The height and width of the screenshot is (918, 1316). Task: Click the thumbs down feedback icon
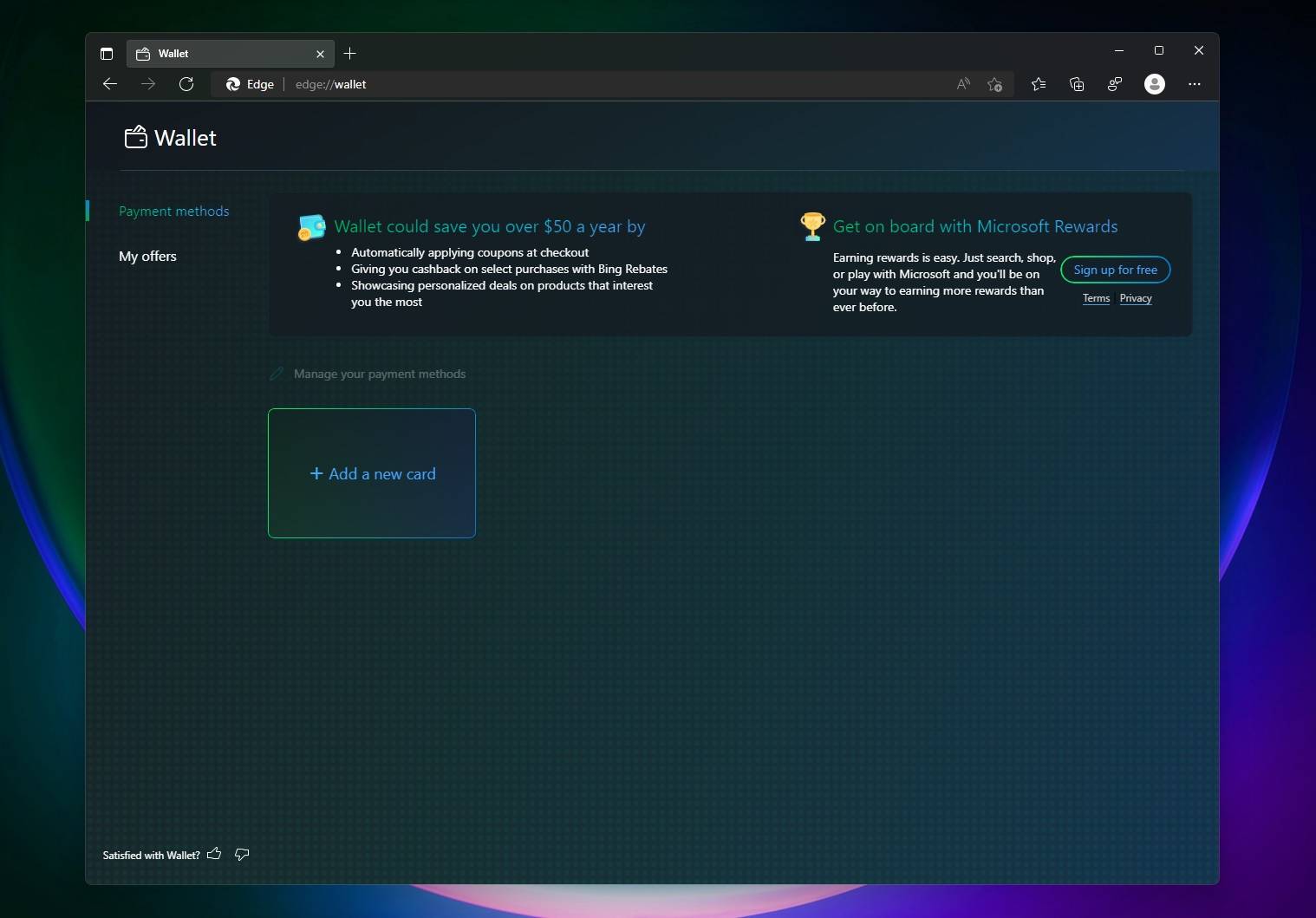[x=242, y=854]
